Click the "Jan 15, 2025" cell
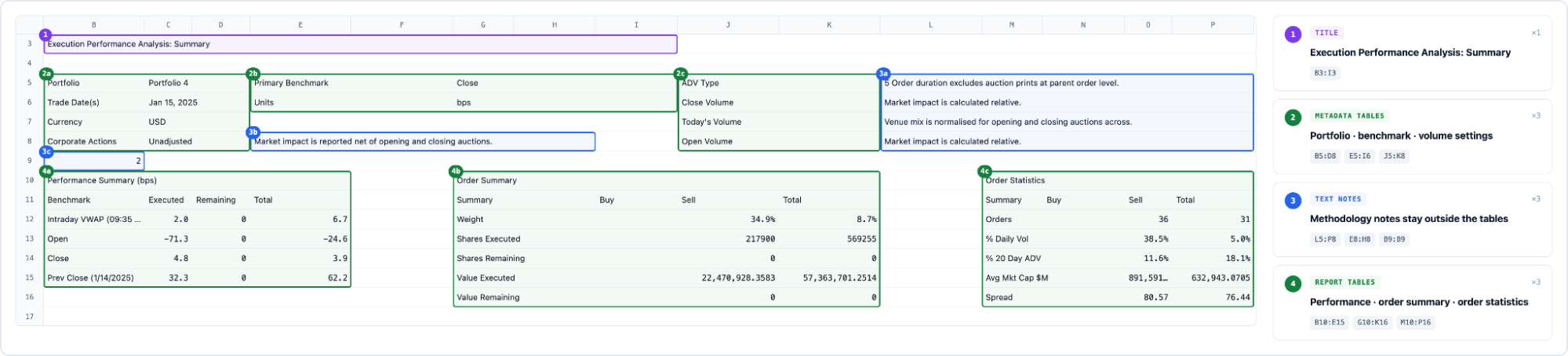Image resolution: width=1568 pixels, height=356 pixels. click(197, 103)
